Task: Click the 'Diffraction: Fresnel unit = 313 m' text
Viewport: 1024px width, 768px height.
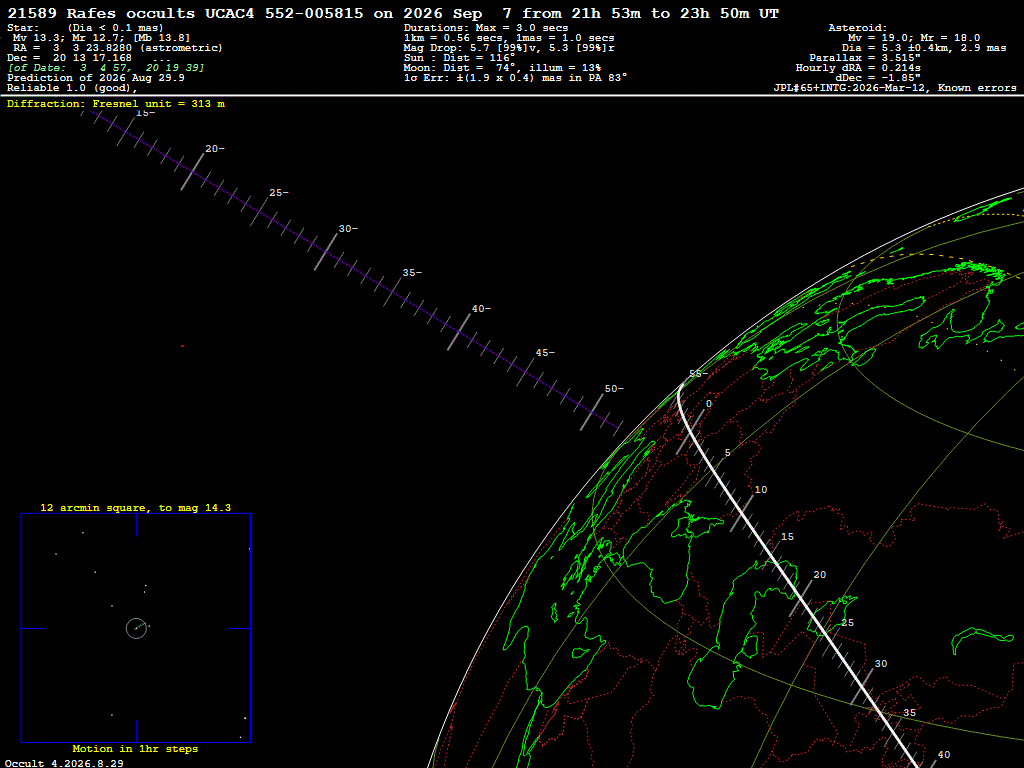Action: tap(116, 104)
